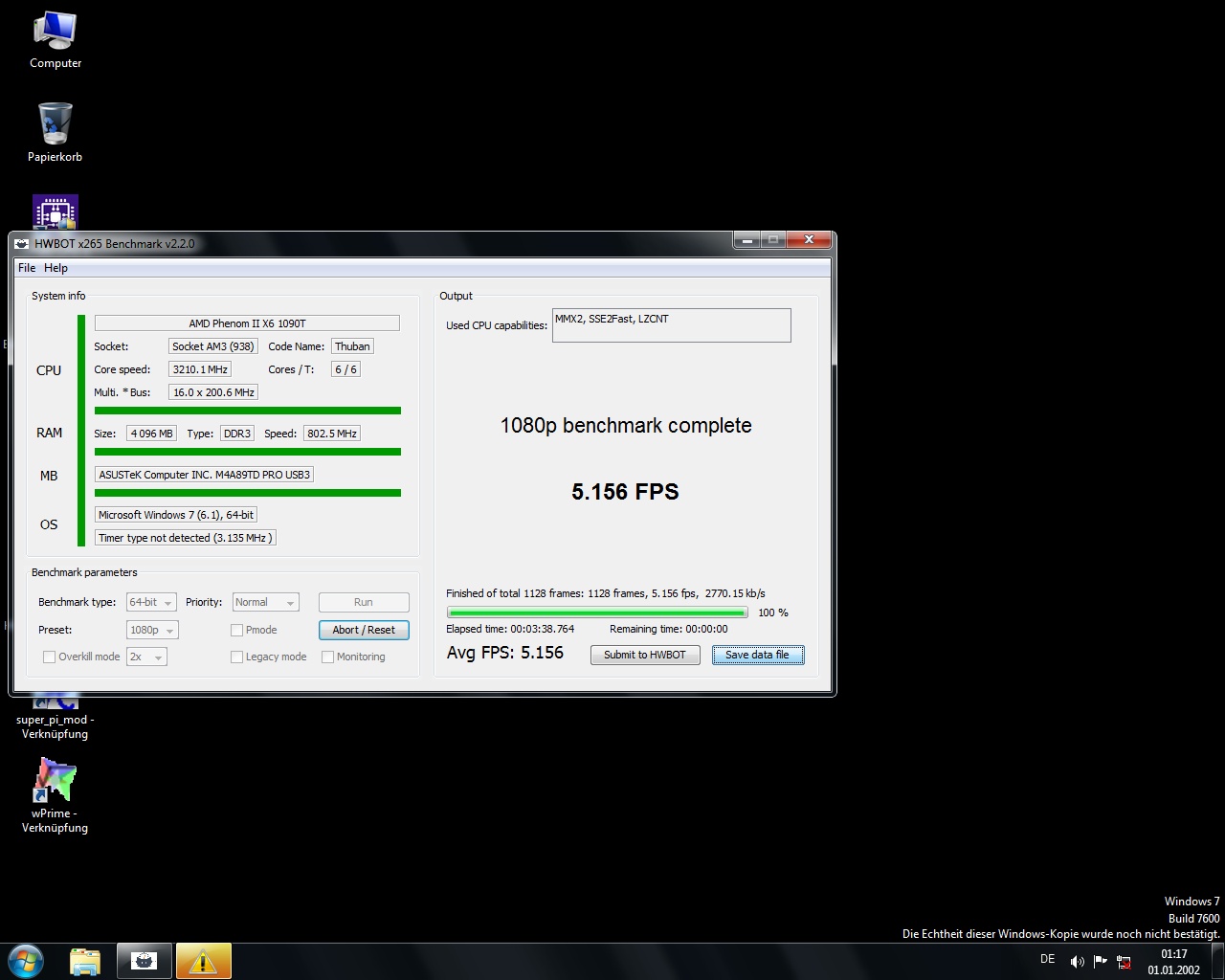Click the Abort / Reset button
The height and width of the screenshot is (980, 1225).
coord(364,630)
